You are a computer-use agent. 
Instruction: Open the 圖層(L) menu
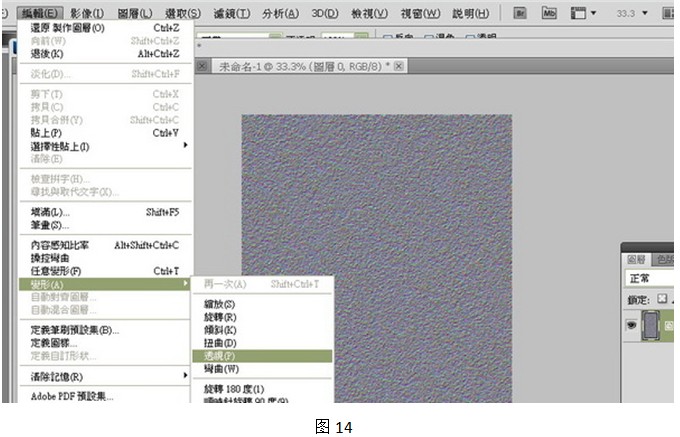click(x=135, y=13)
